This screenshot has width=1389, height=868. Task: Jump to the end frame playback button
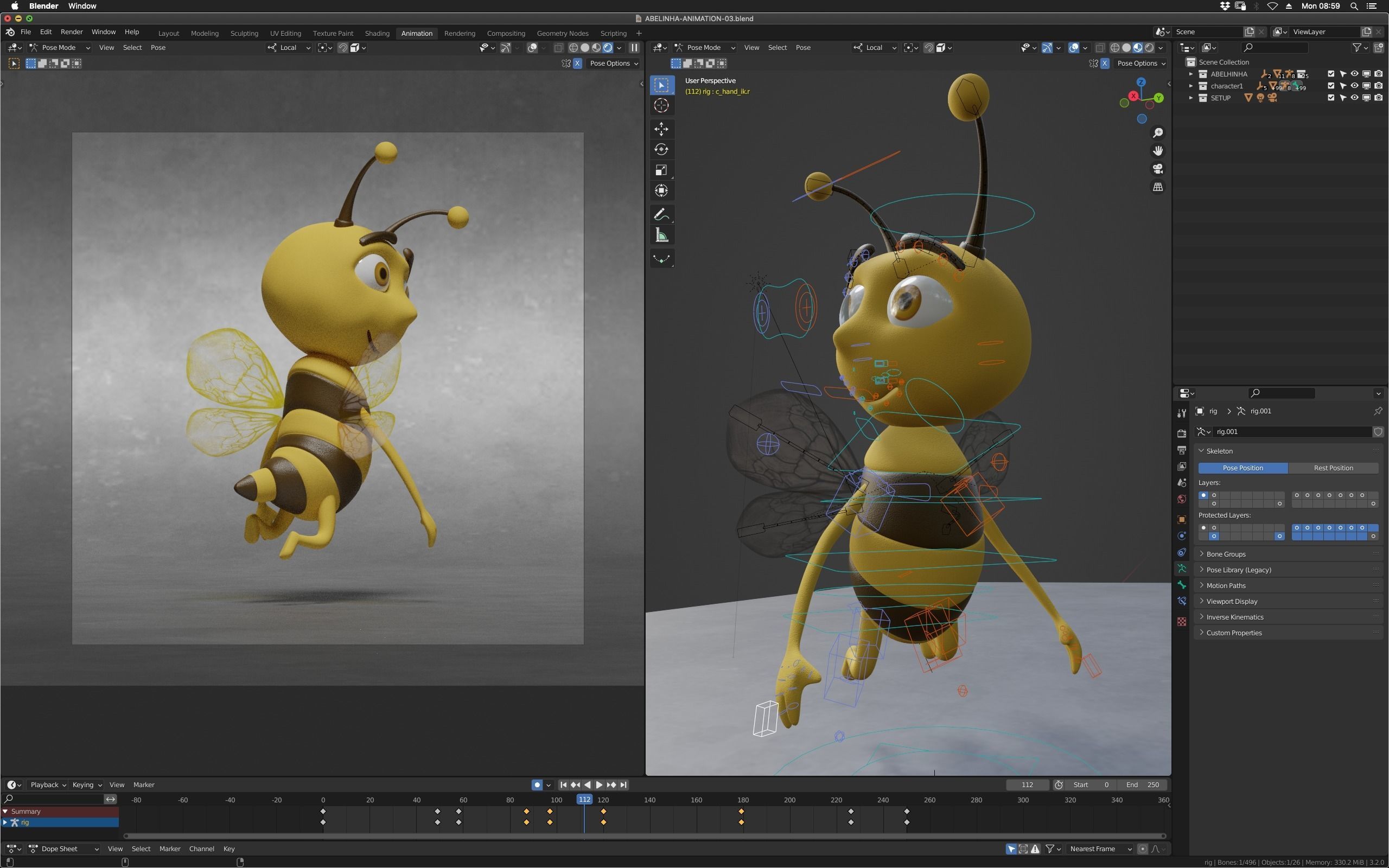(624, 785)
